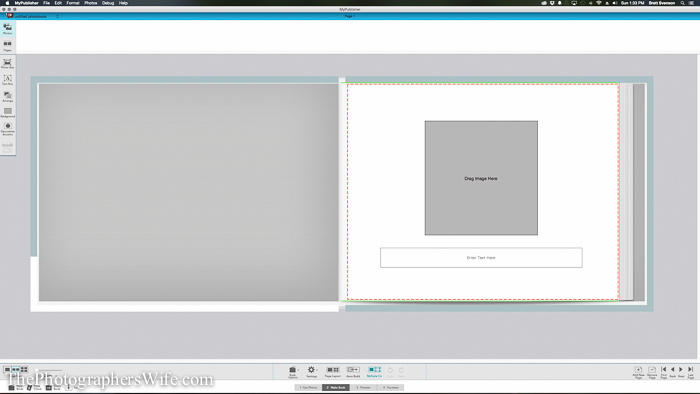
Task: Toggle the MyStyle On button
Action: pos(374,372)
